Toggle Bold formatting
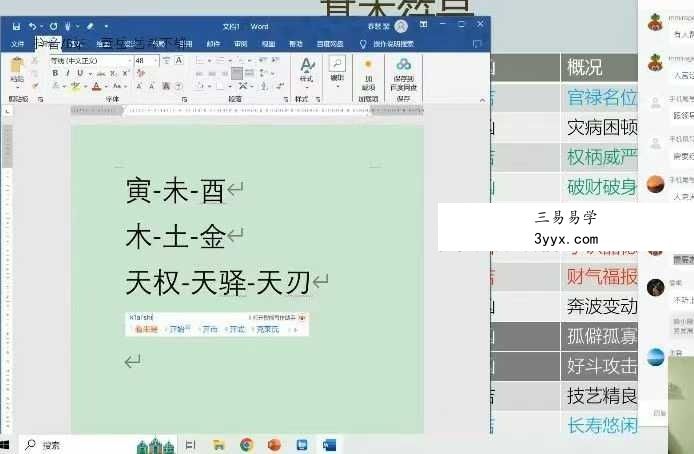 pyautogui.click(x=55, y=73)
